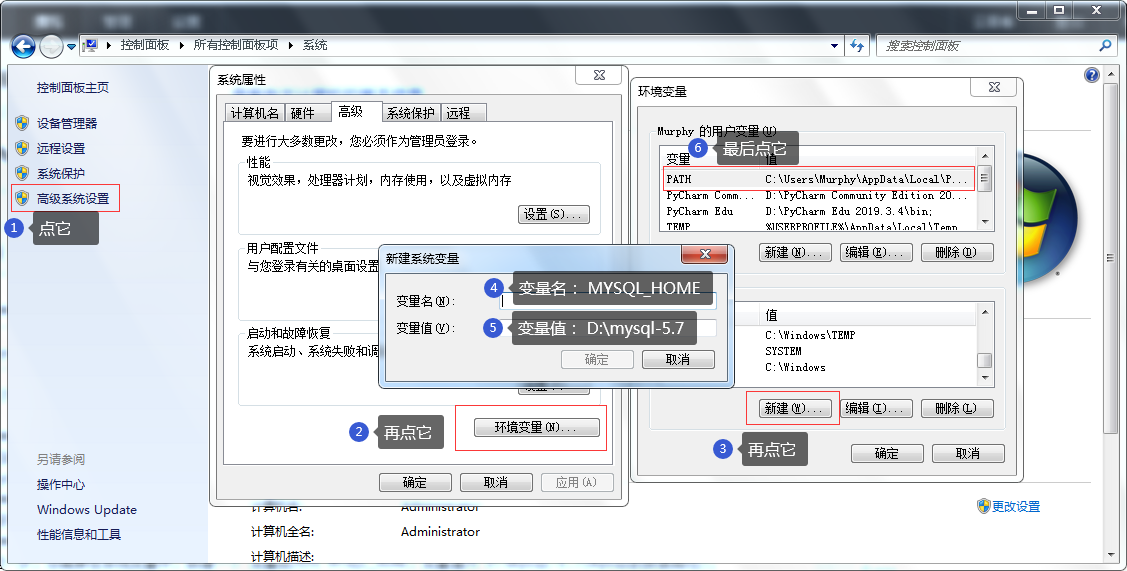Open 设备管理器 from the sidebar
The width and height of the screenshot is (1127, 571).
pyautogui.click(x=67, y=123)
